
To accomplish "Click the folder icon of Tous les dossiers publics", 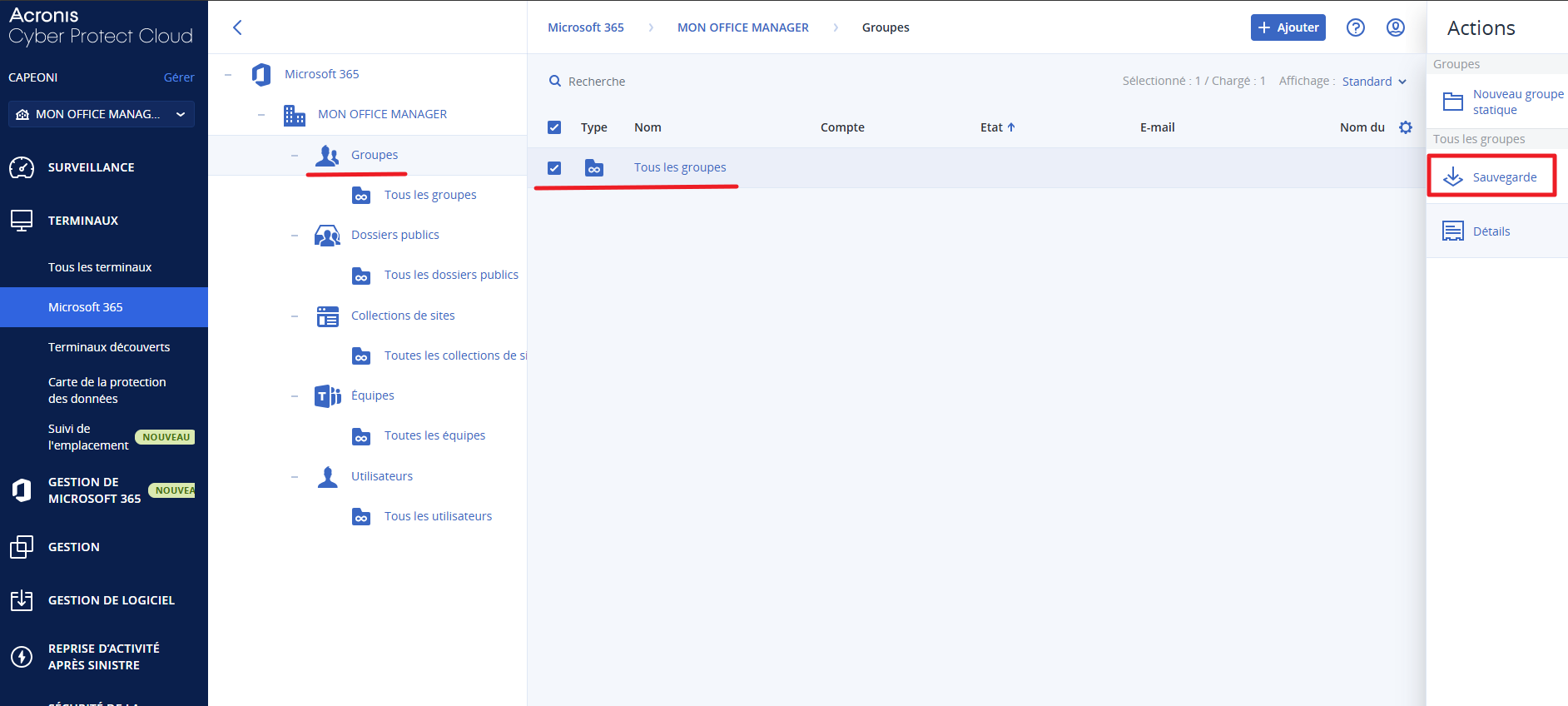I will point(361,276).
